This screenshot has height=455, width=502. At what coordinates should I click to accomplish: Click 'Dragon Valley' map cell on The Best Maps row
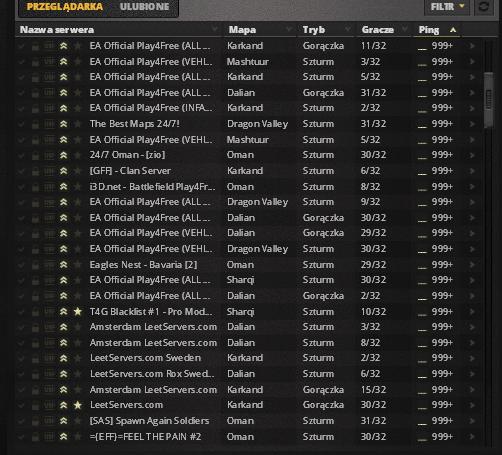[257, 124]
